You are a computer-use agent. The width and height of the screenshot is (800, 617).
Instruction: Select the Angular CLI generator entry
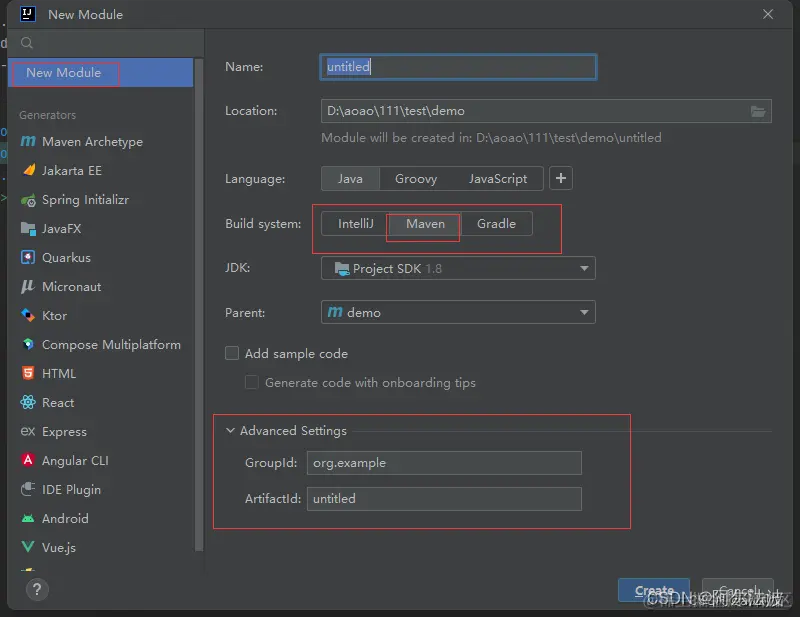point(101,460)
